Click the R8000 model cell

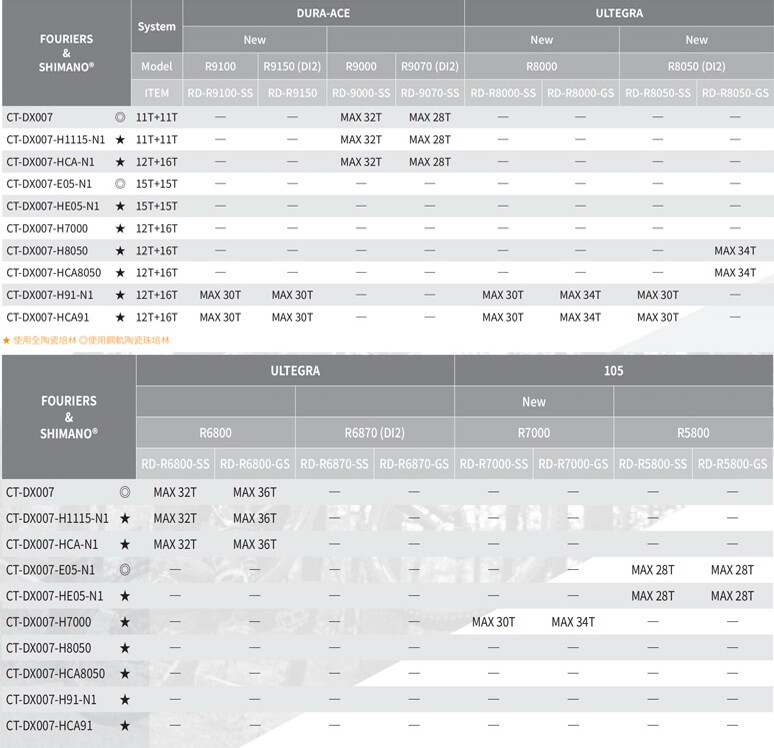(542, 66)
